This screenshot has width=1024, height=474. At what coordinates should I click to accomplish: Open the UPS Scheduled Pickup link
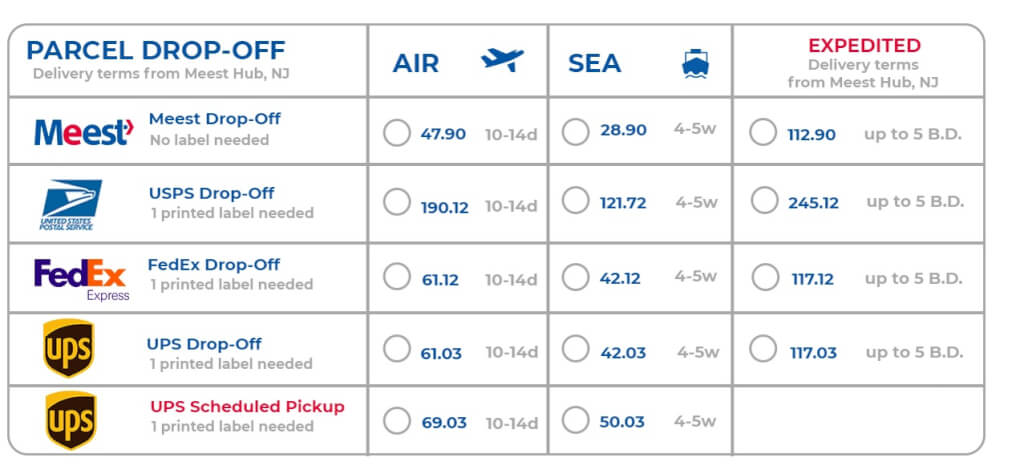pos(247,406)
